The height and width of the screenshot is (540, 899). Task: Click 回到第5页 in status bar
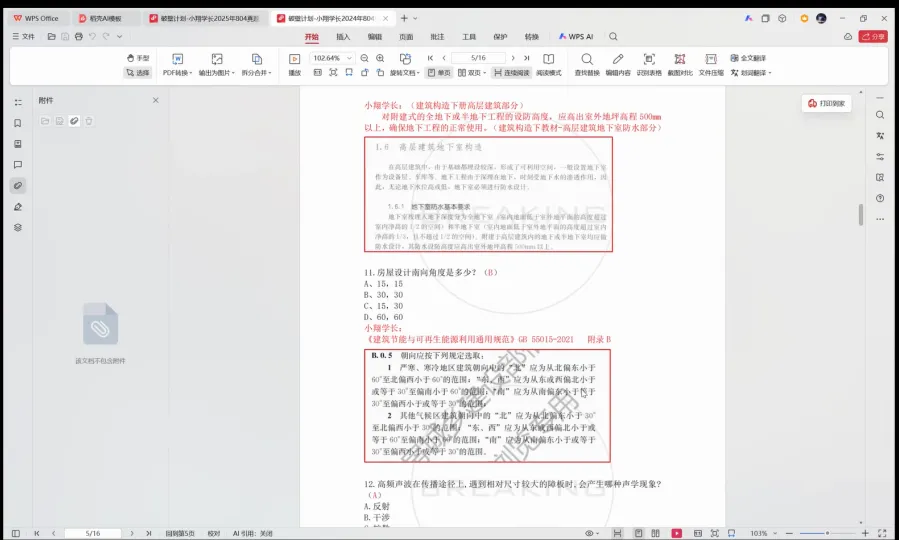[x=180, y=533]
